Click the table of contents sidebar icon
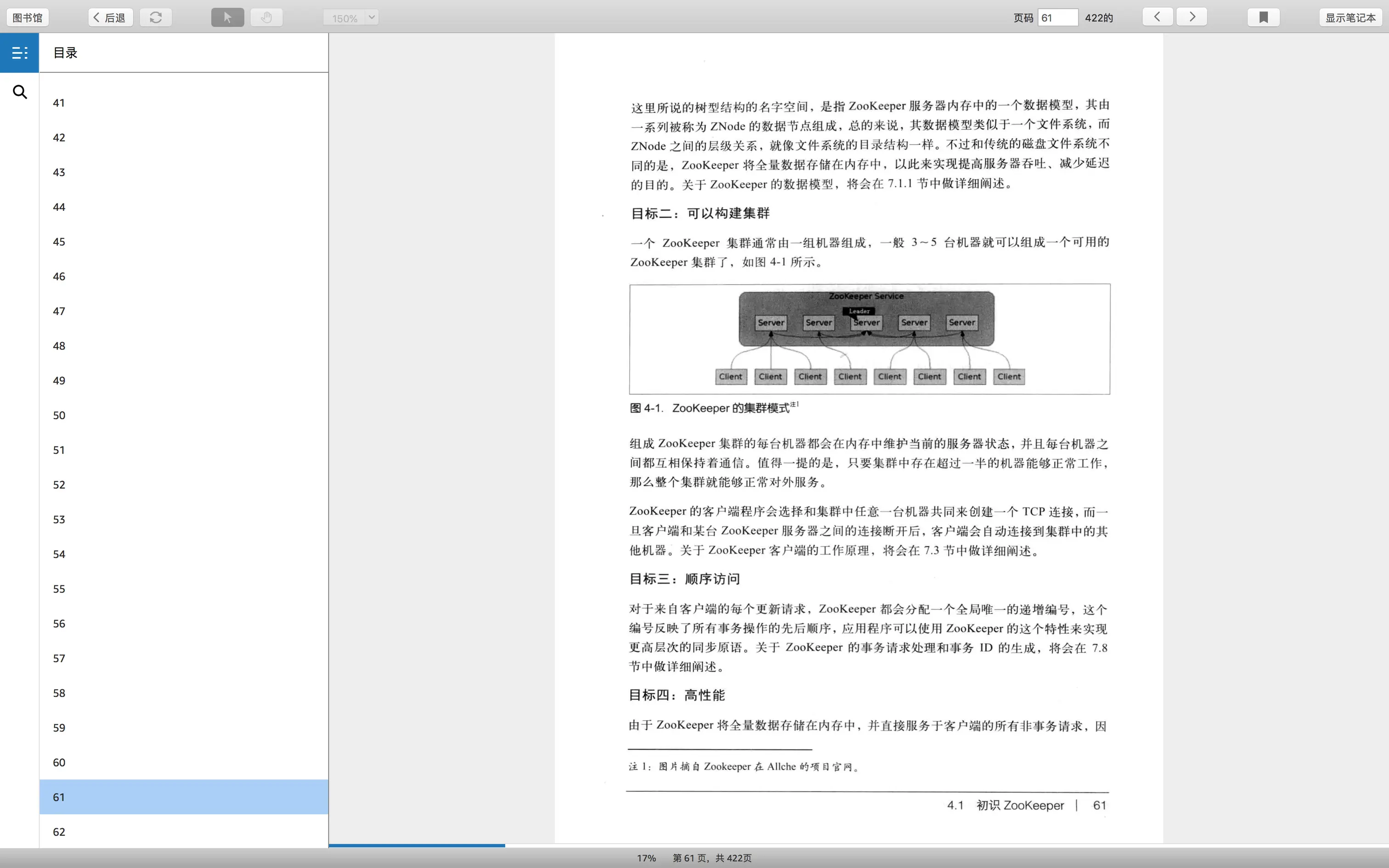Image resolution: width=1389 pixels, height=868 pixels. [x=19, y=53]
